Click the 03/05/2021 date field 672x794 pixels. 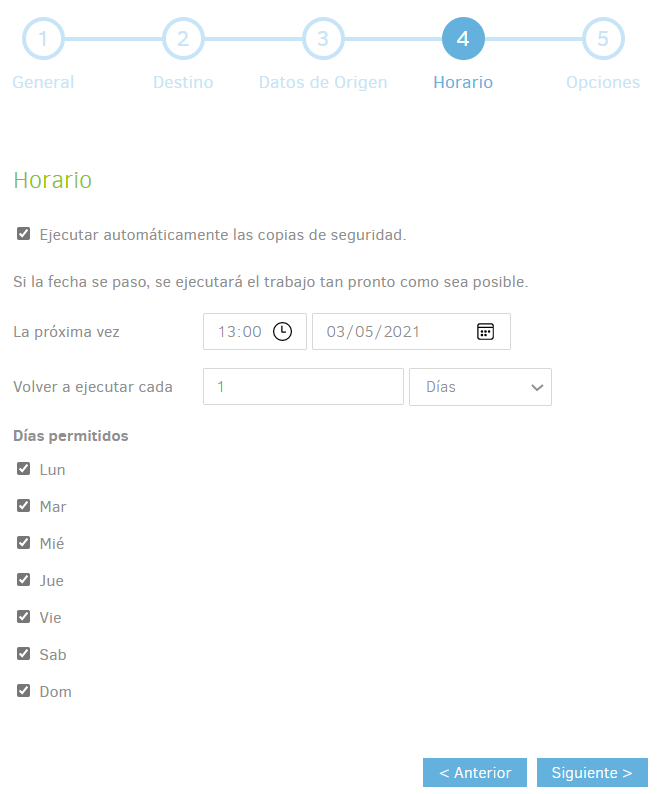(x=395, y=332)
